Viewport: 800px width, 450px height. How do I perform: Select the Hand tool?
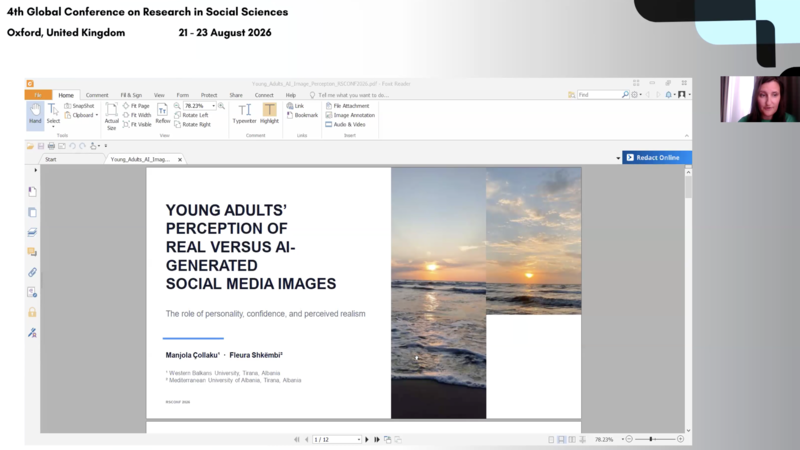[x=35, y=114]
